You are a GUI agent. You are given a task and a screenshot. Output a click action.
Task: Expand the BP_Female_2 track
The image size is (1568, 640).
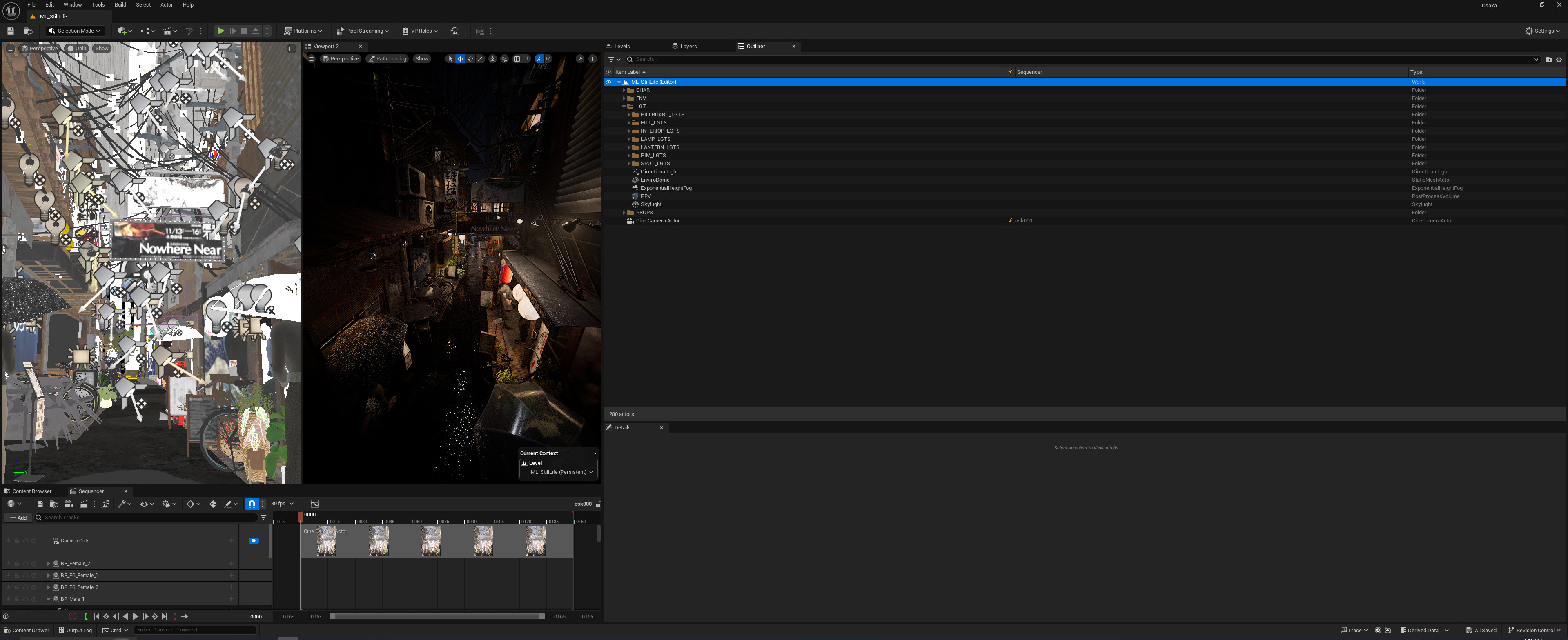[49, 564]
